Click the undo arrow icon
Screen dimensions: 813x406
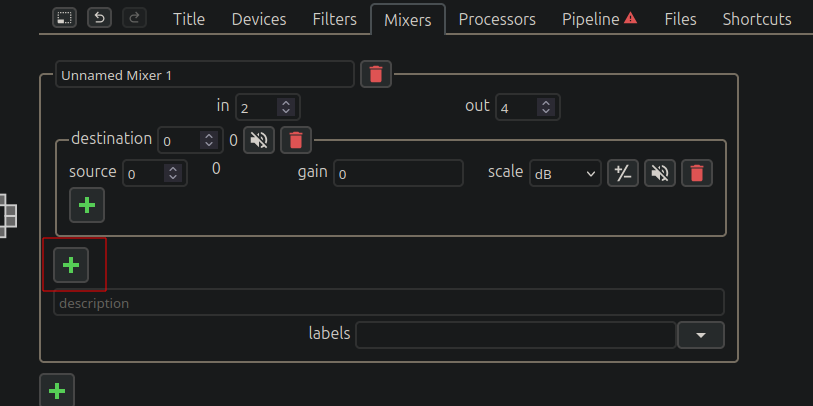[100, 18]
